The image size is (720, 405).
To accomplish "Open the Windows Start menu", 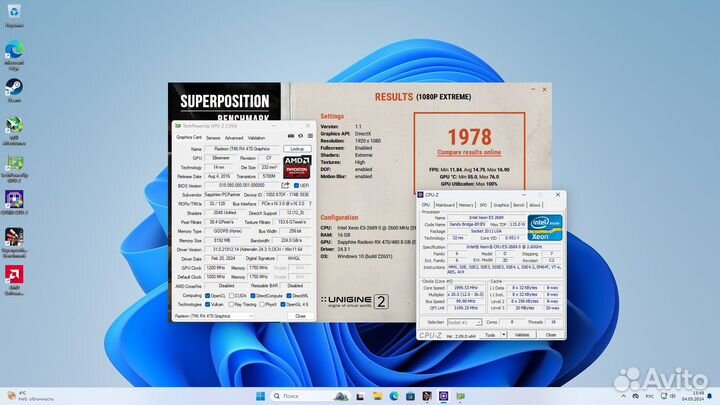I will (260, 396).
